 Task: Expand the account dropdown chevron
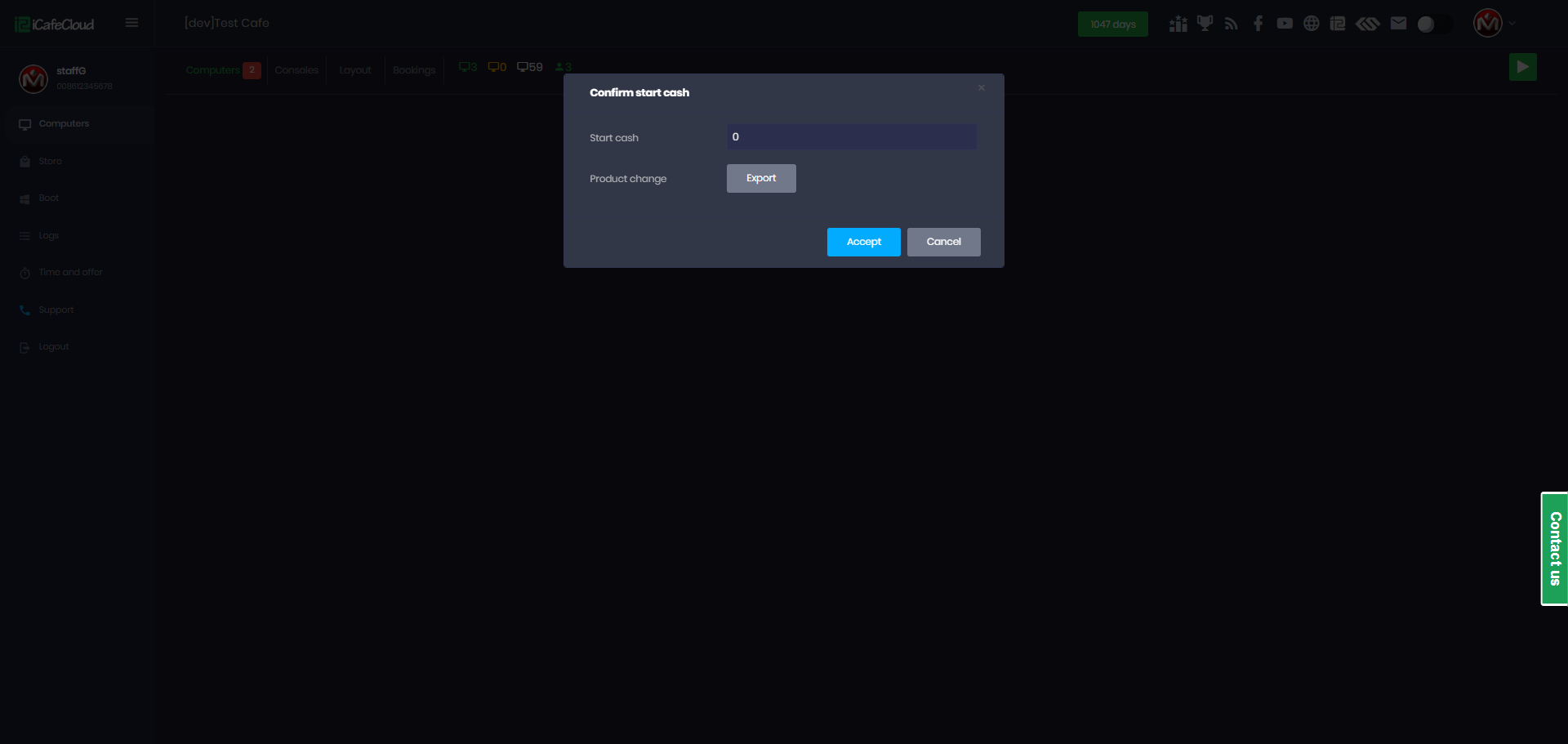point(1512,24)
